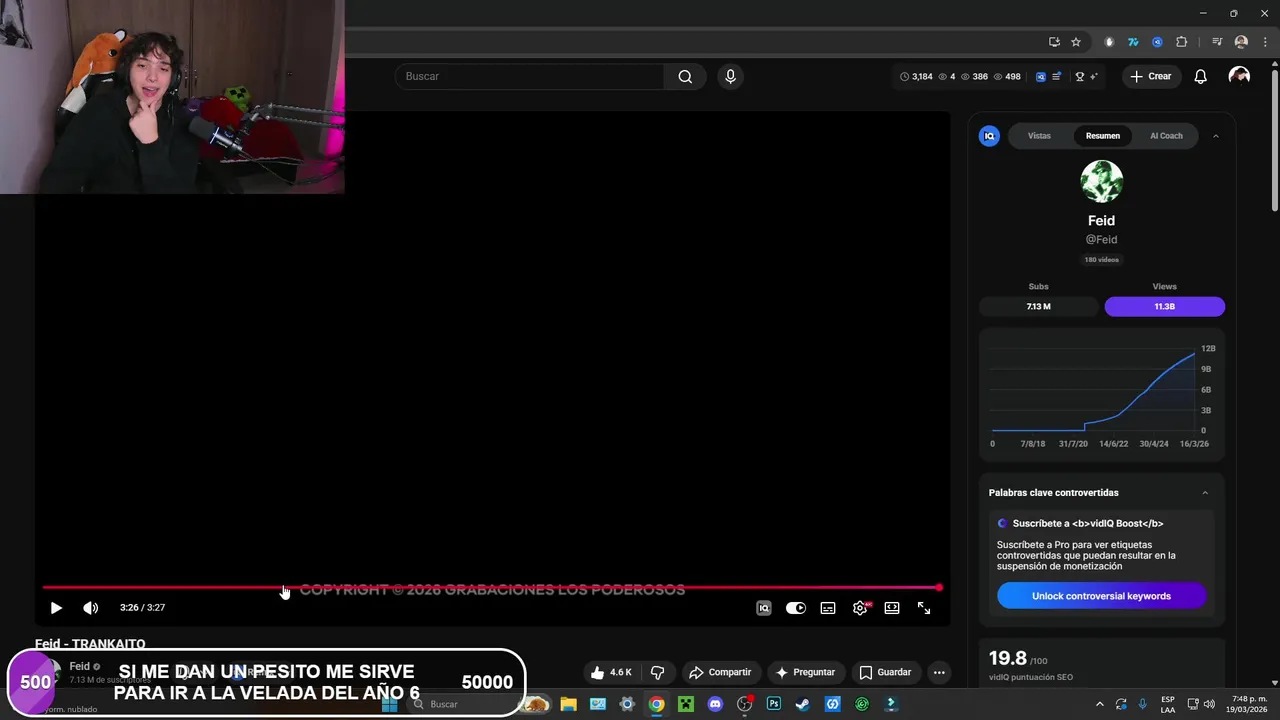The width and height of the screenshot is (1280, 720).
Task: Open the notifications bell
Action: coord(1201,76)
